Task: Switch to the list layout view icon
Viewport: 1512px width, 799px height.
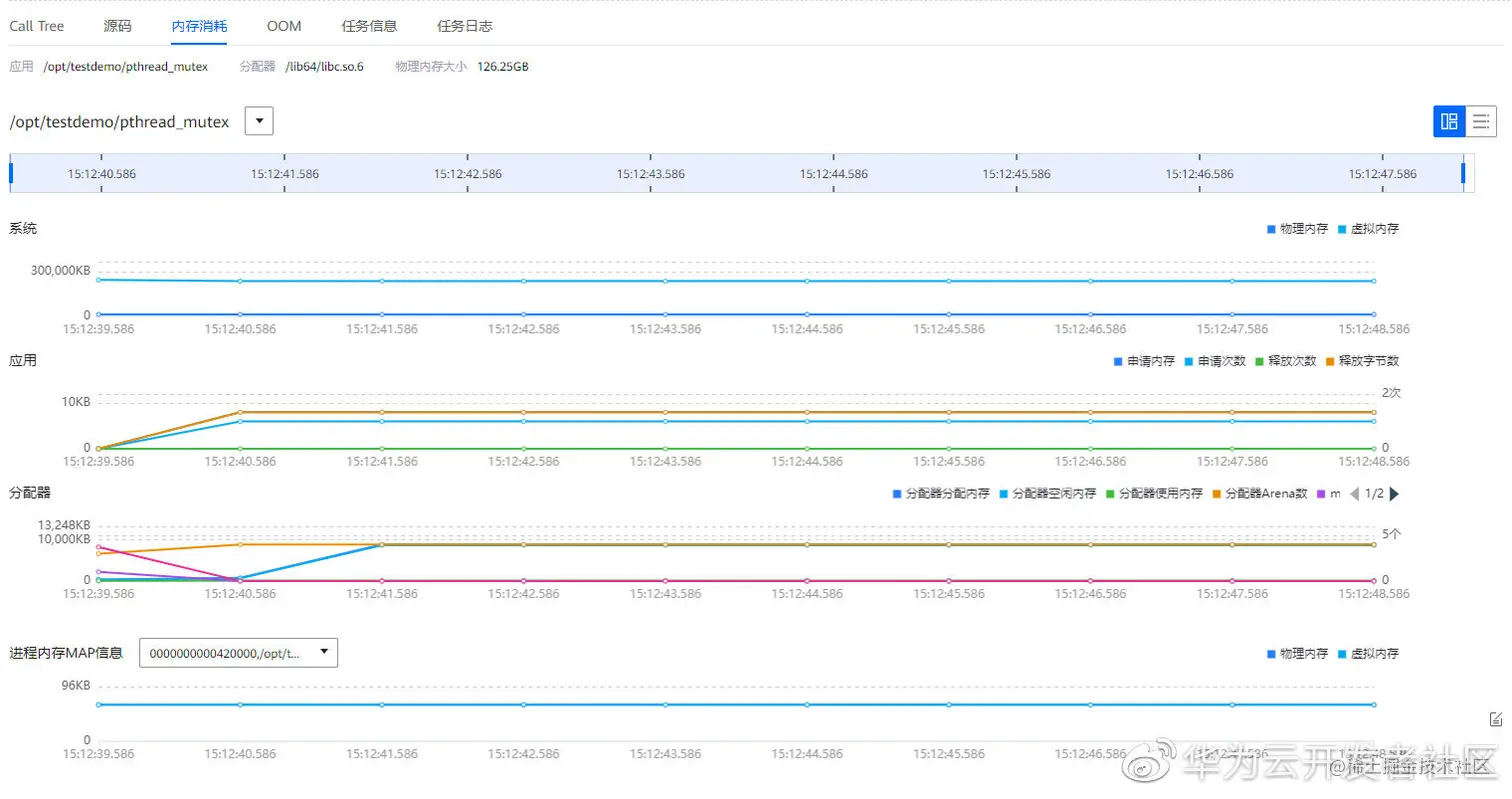Action: point(1481,122)
